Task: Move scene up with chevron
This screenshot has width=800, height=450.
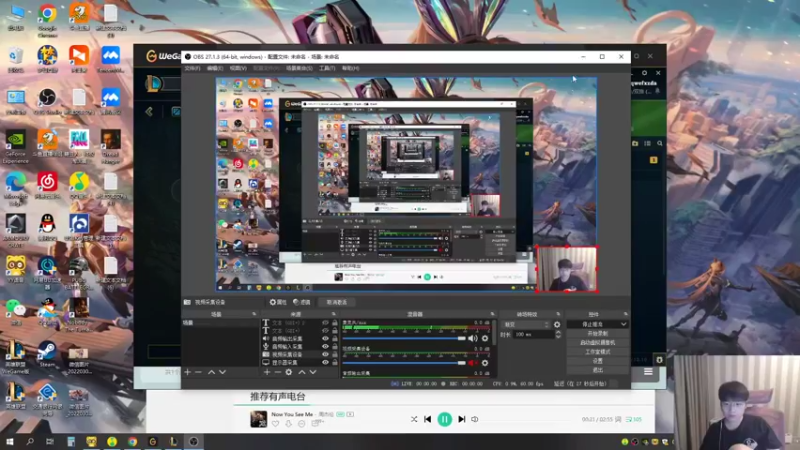Action: pyautogui.click(x=211, y=372)
